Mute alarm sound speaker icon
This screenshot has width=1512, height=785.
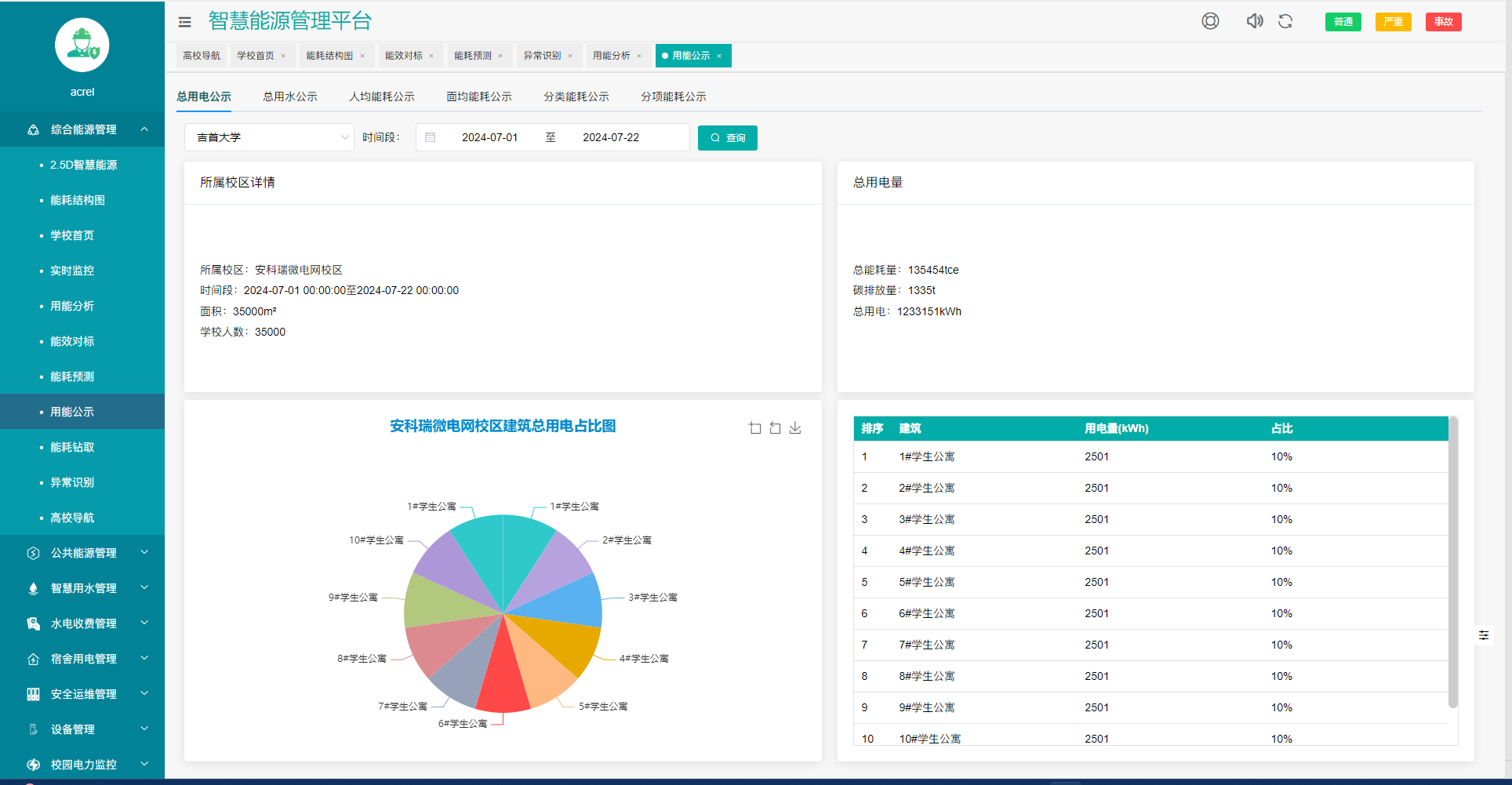(x=1255, y=21)
